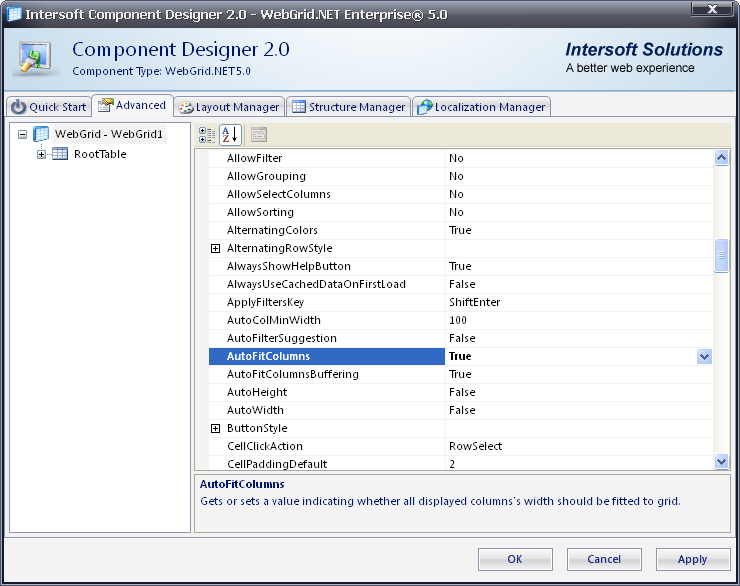The image size is (740, 586).
Task: Click the RowSelect value cell
Action: point(579,446)
